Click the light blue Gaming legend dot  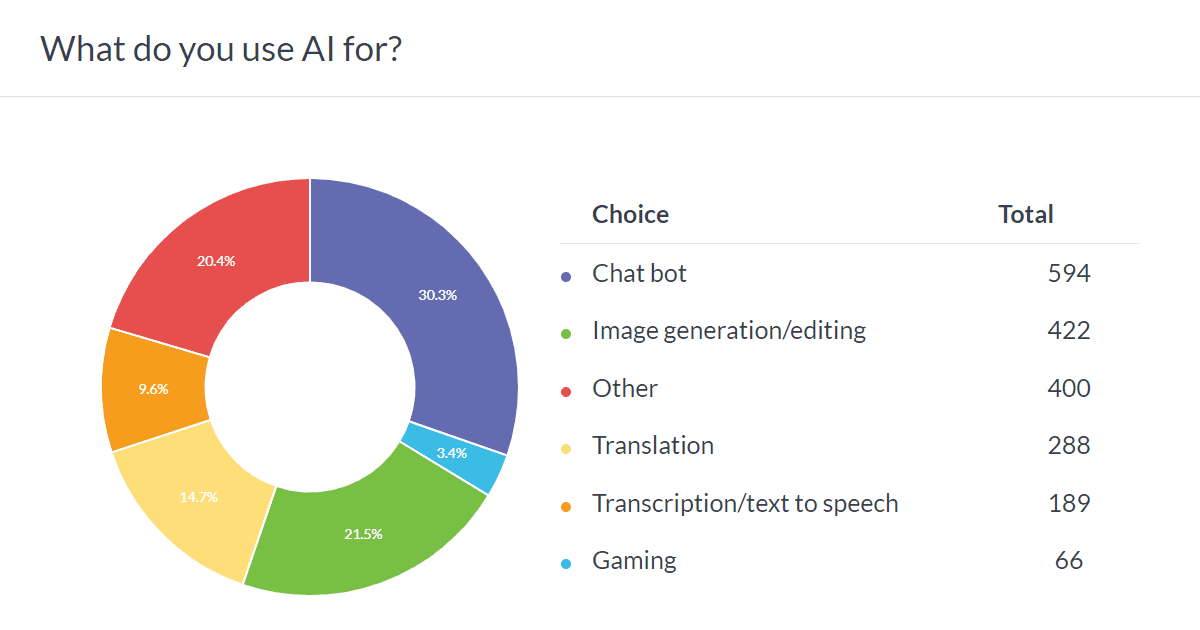[x=566, y=563]
